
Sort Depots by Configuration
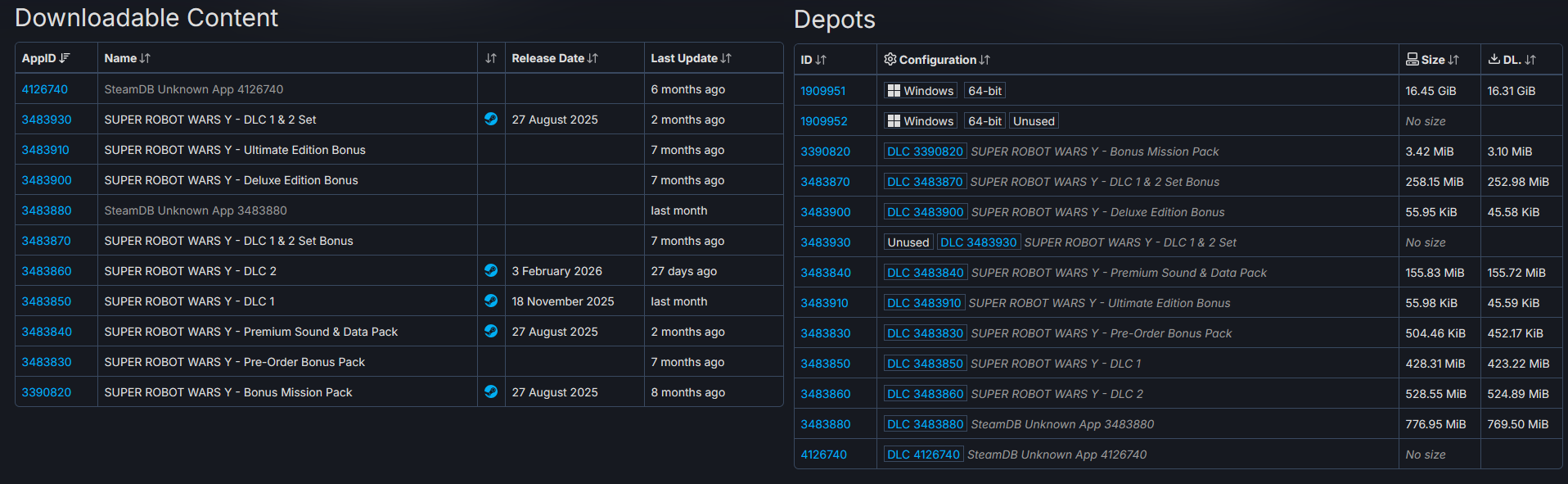(1138, 60)
